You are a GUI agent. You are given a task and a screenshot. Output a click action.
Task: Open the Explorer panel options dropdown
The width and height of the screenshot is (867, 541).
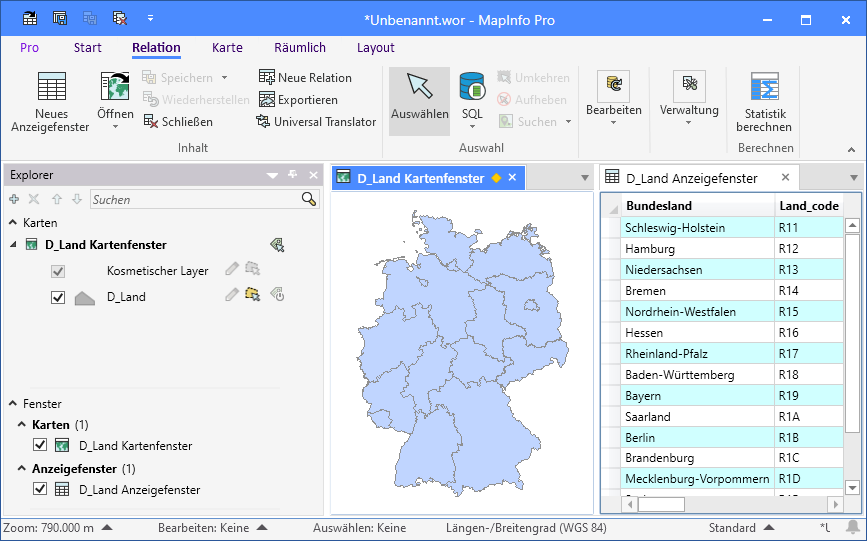272,175
